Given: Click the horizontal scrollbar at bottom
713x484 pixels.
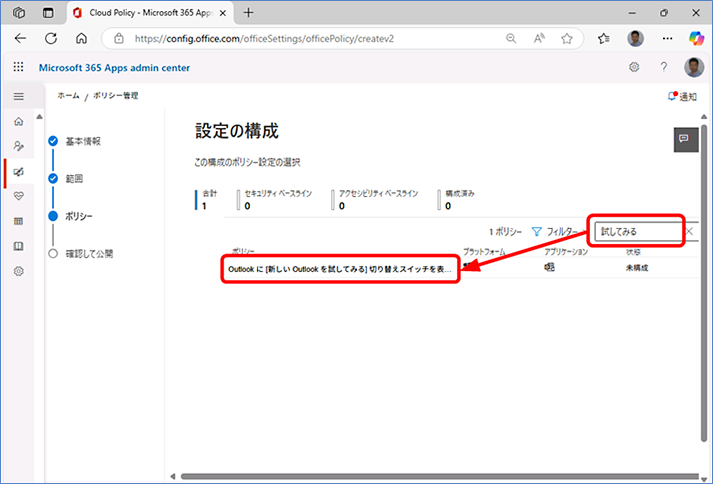Looking at the screenshot, I should [438, 476].
